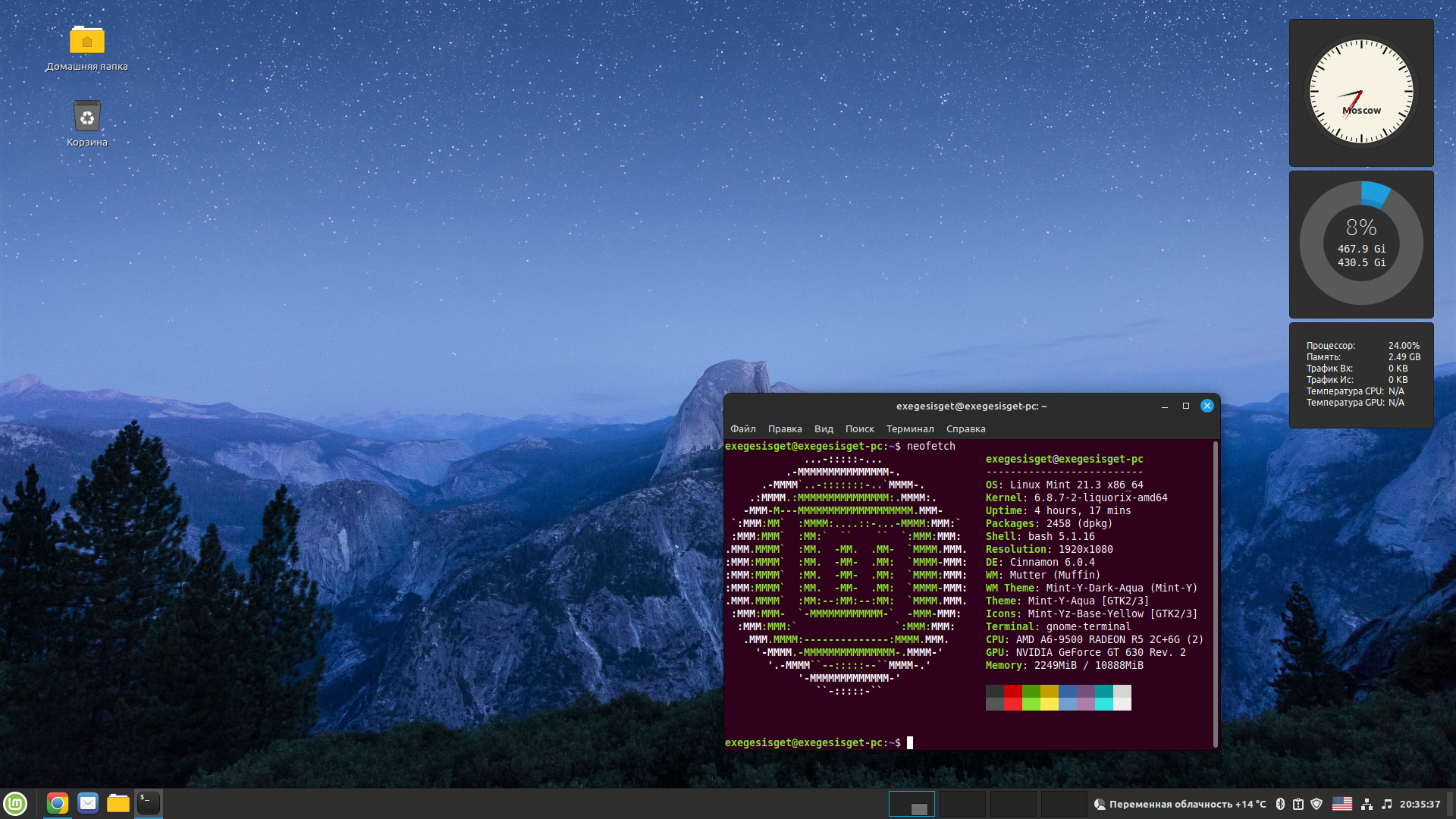Open the mail client panel icon
This screenshot has height=819, width=1456.
[88, 803]
